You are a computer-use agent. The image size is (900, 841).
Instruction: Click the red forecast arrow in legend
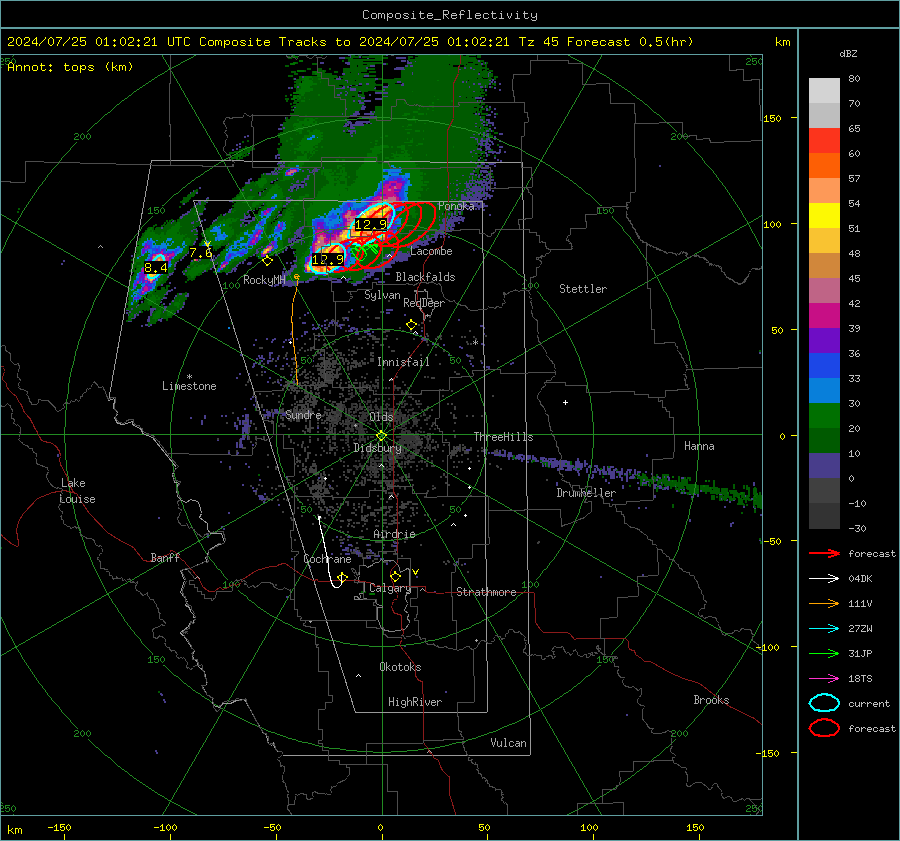click(823, 553)
